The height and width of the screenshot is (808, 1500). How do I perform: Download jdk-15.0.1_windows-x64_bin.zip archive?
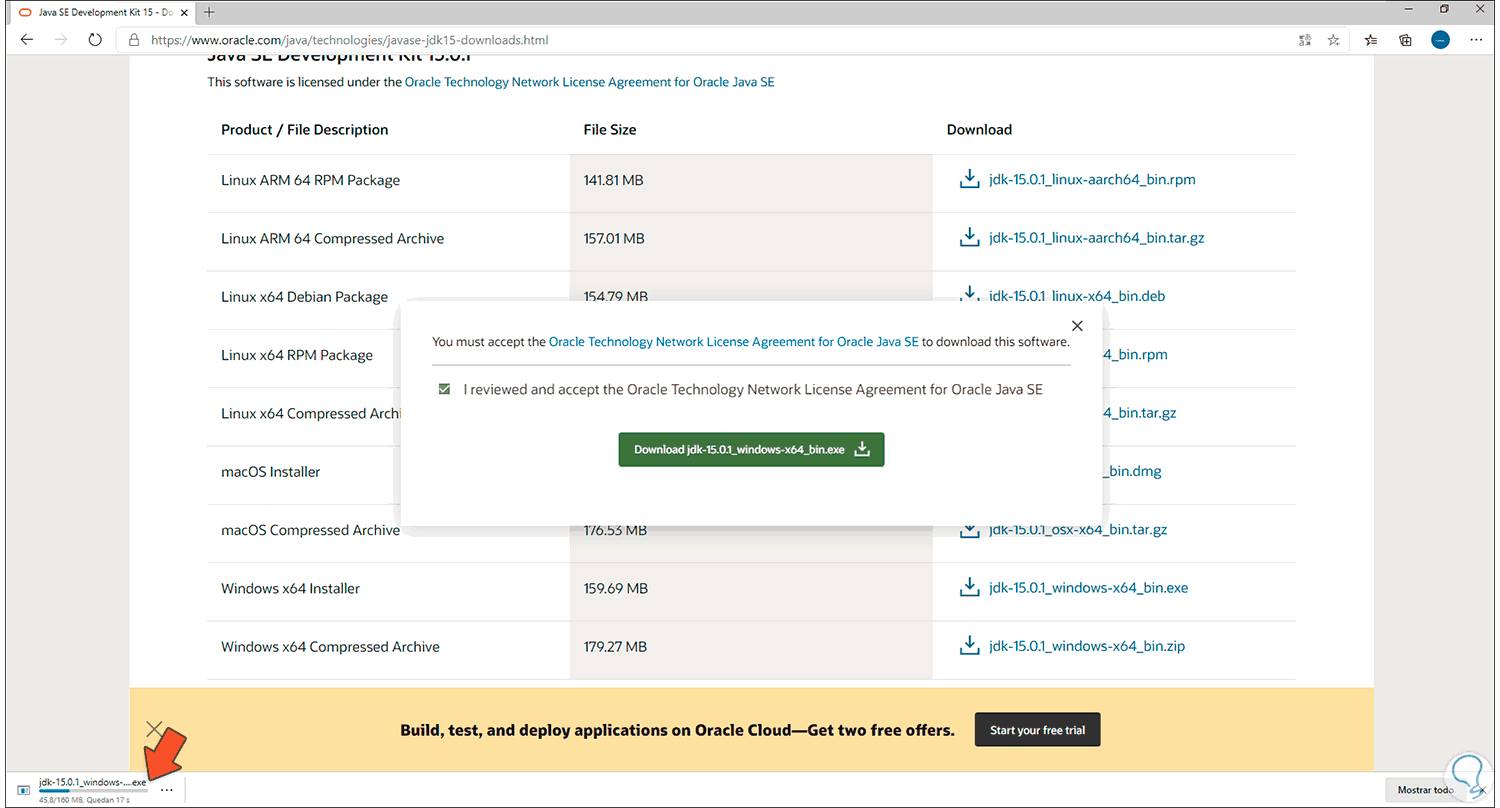[1086, 646]
